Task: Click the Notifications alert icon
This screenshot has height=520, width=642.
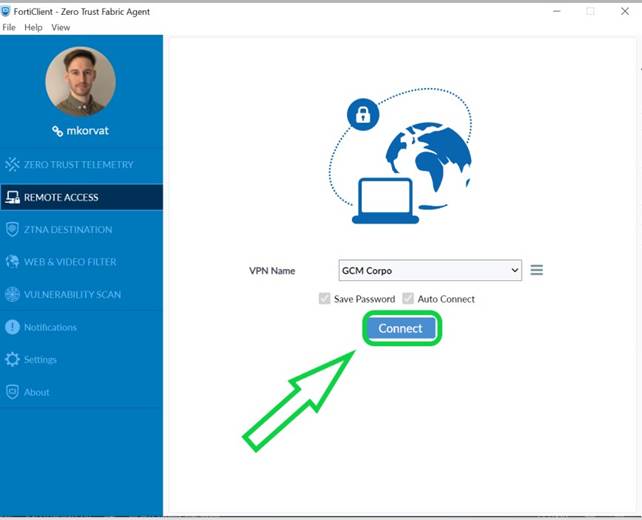Action: tap(12, 327)
